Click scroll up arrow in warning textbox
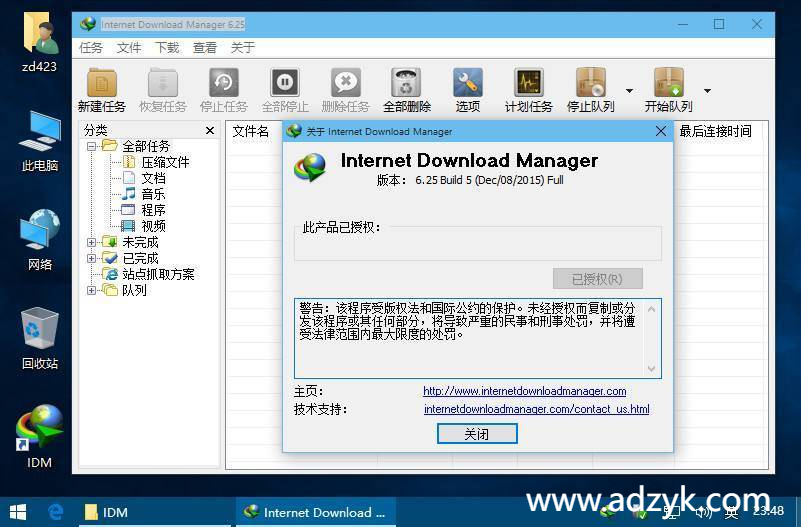 click(x=651, y=309)
